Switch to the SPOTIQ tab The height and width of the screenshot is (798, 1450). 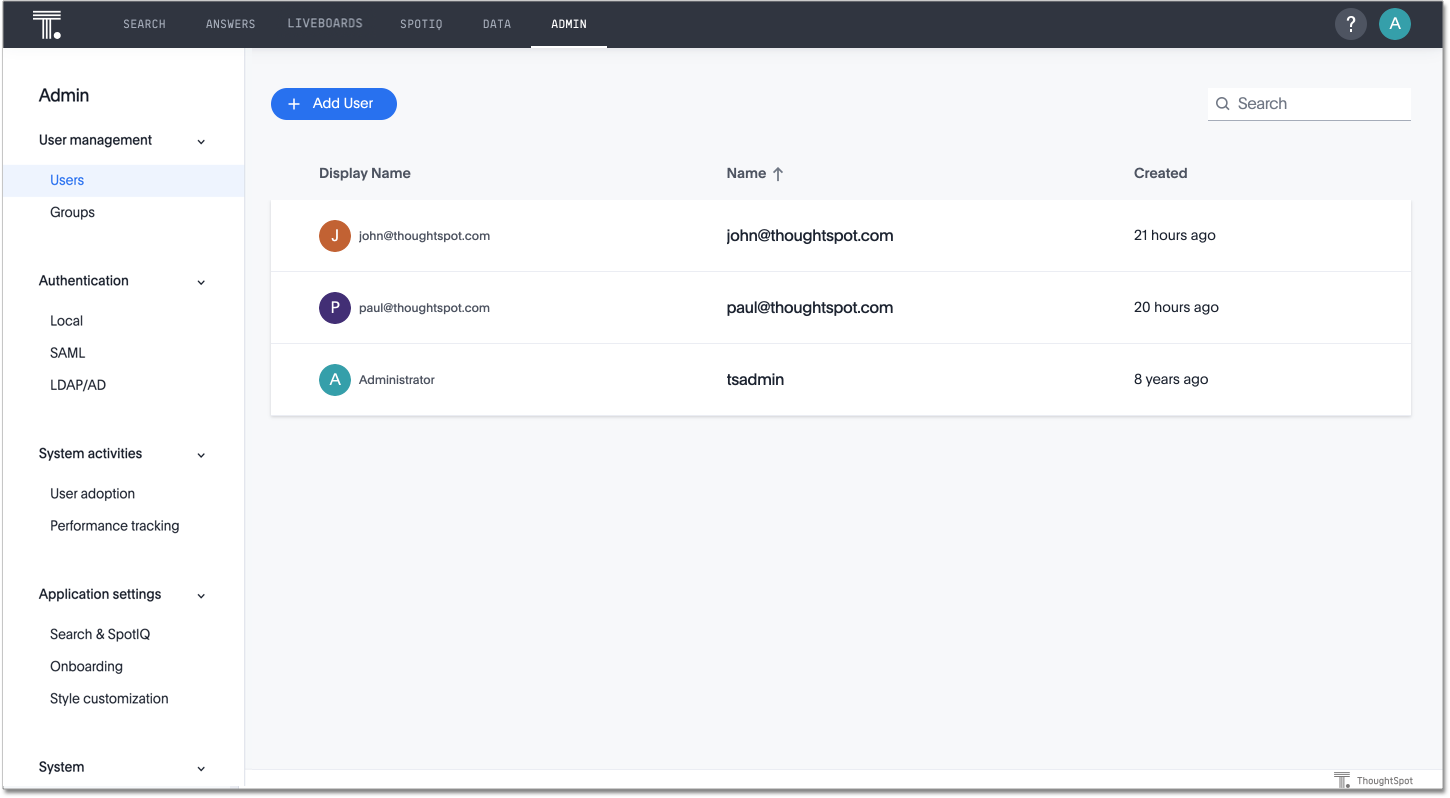click(421, 23)
